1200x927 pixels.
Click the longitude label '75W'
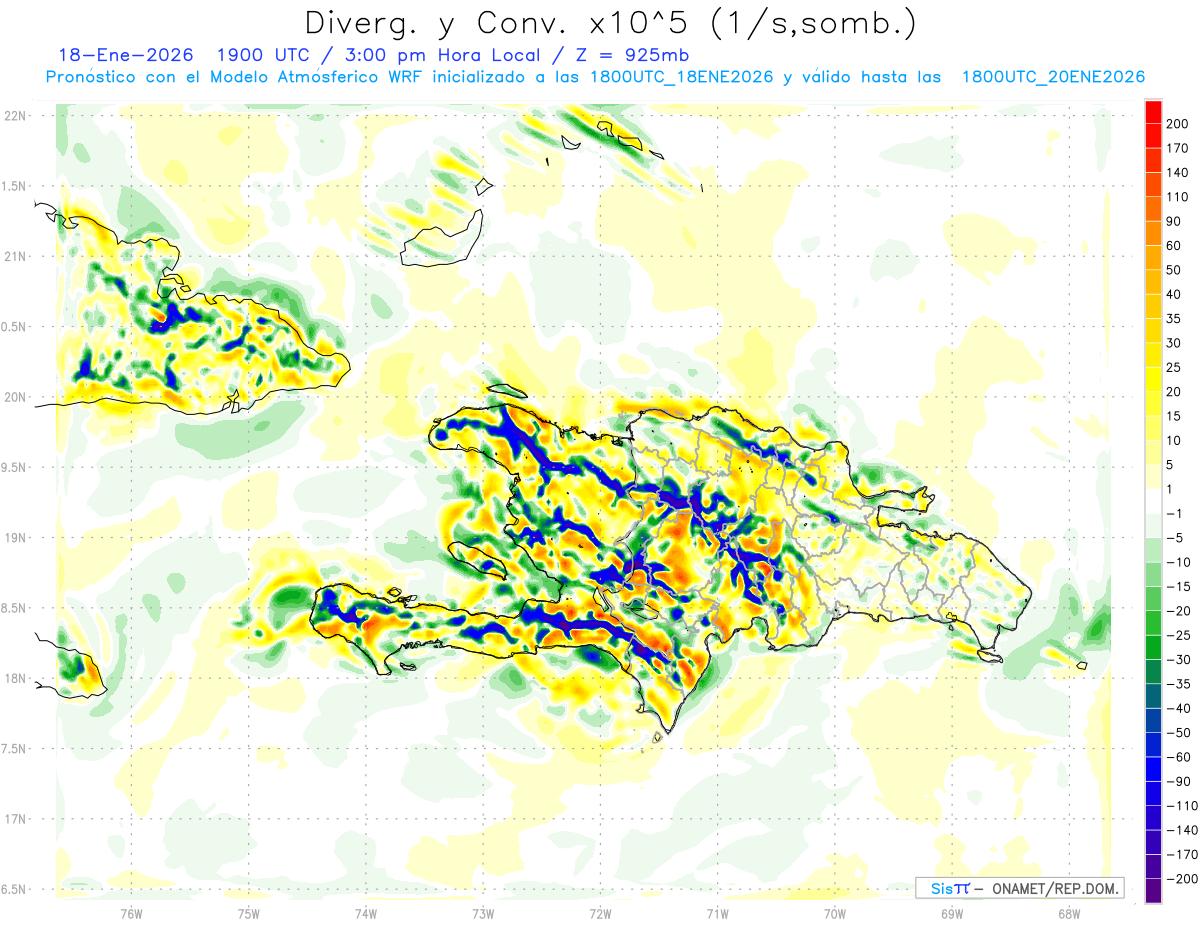pos(248,912)
